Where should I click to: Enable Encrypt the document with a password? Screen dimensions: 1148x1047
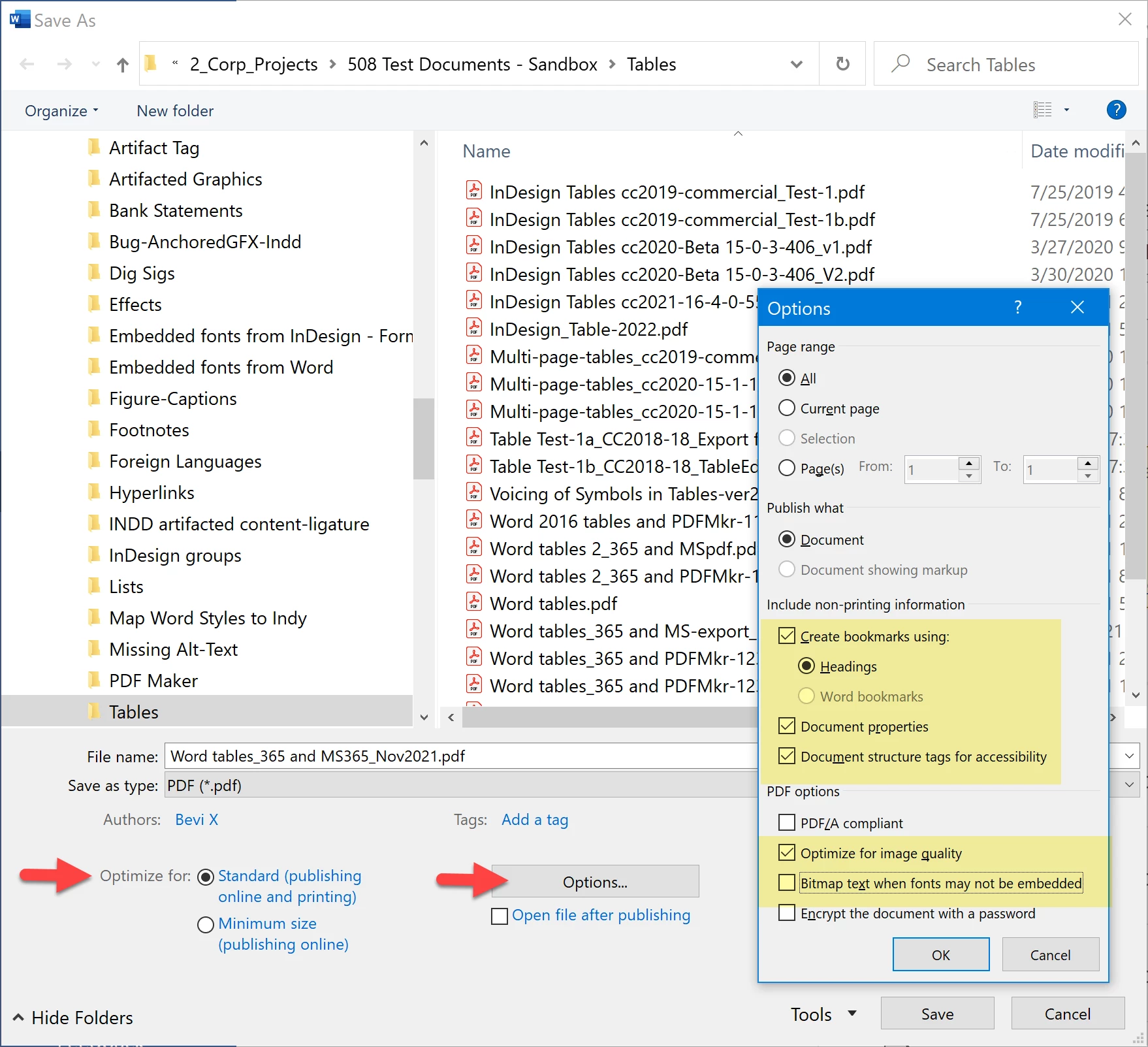787,913
